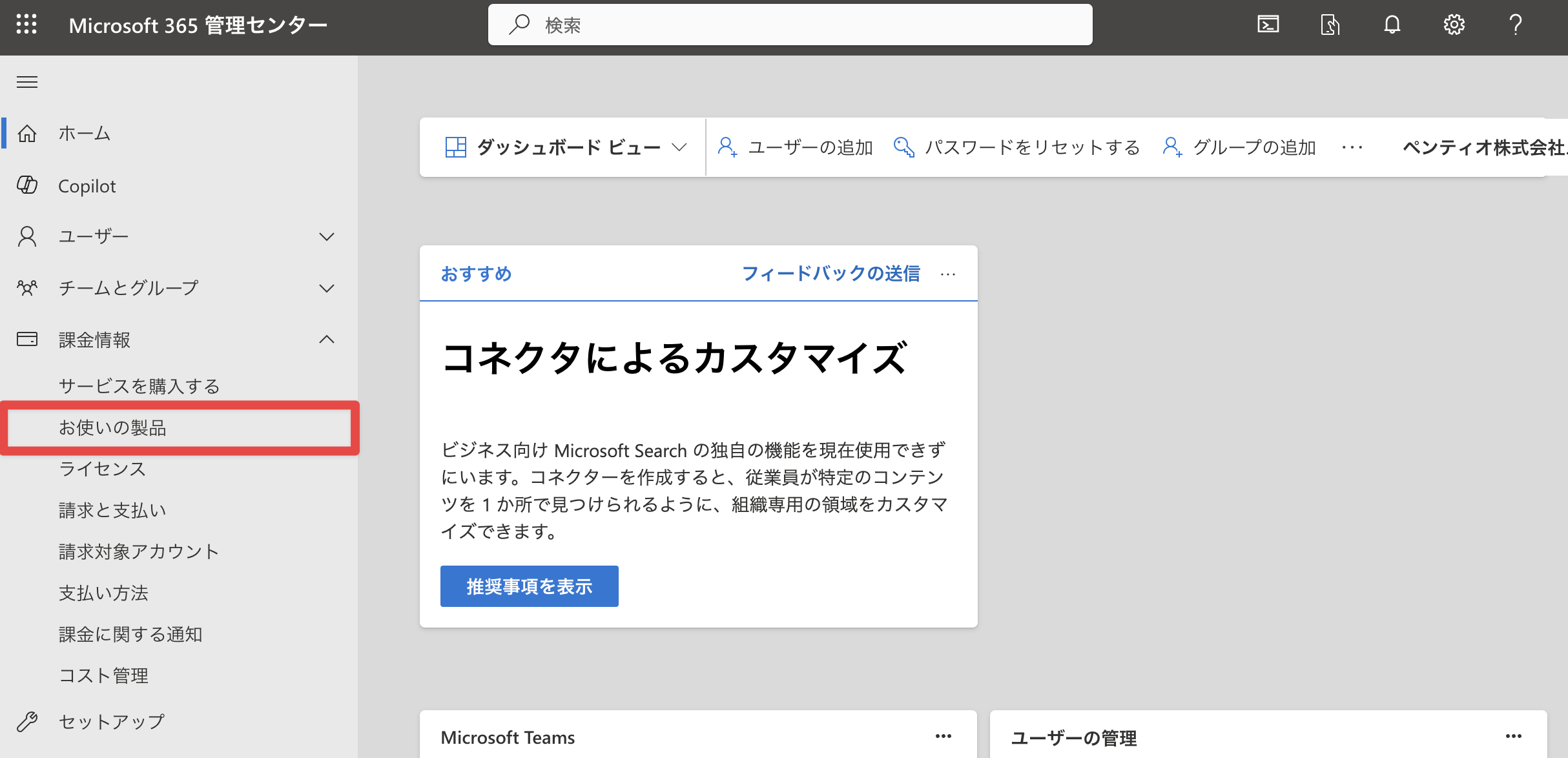Open the document download icon in header
Image resolution: width=1568 pixels, height=758 pixels.
click(1330, 25)
